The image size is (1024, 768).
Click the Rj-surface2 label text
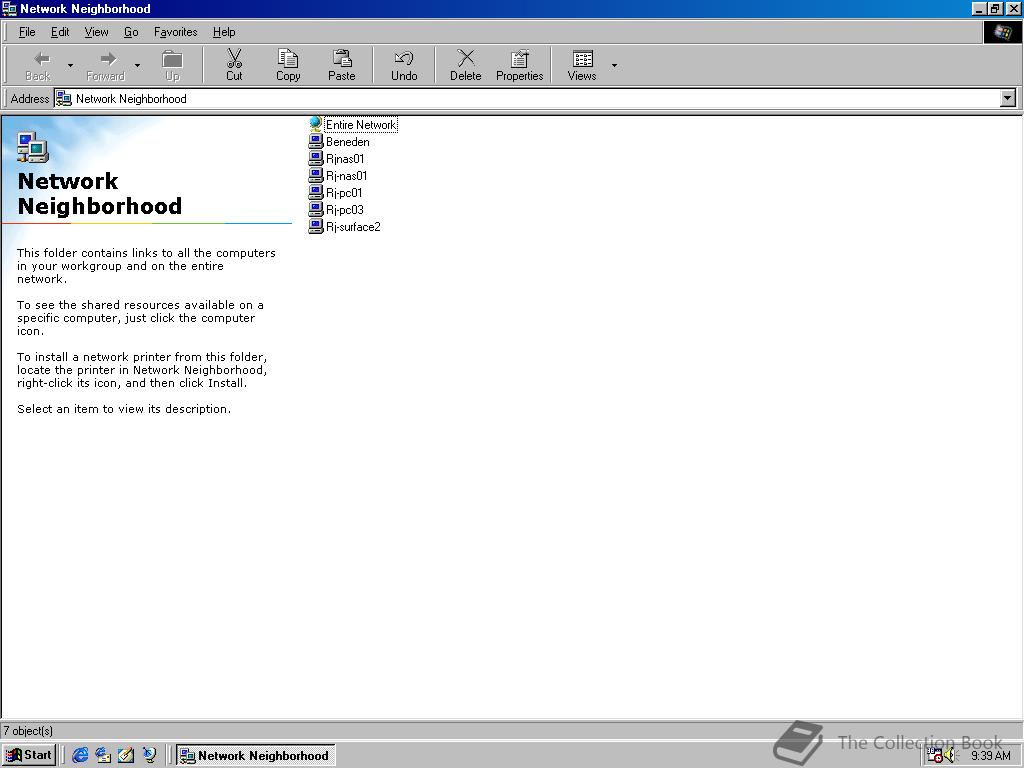[x=353, y=227]
